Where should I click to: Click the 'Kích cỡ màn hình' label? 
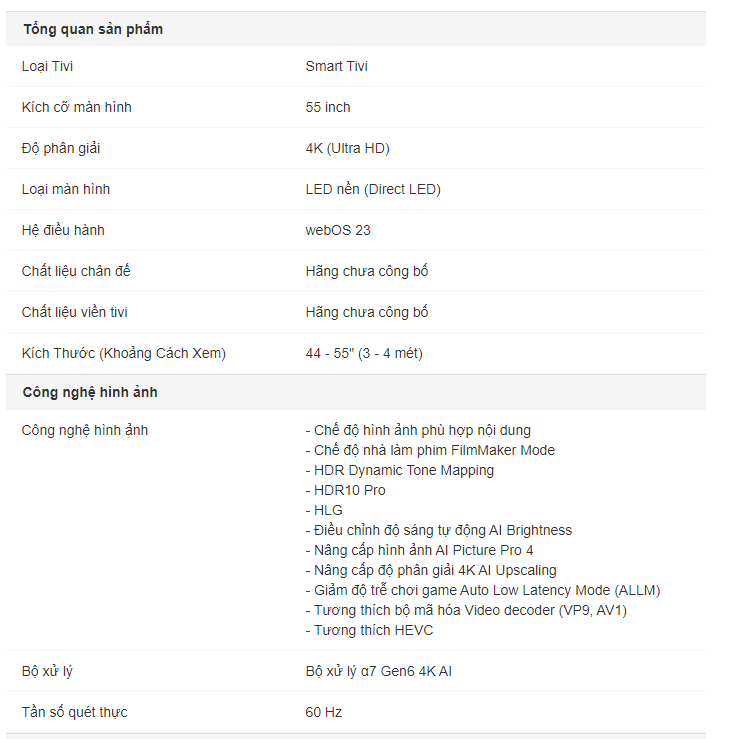pos(76,107)
